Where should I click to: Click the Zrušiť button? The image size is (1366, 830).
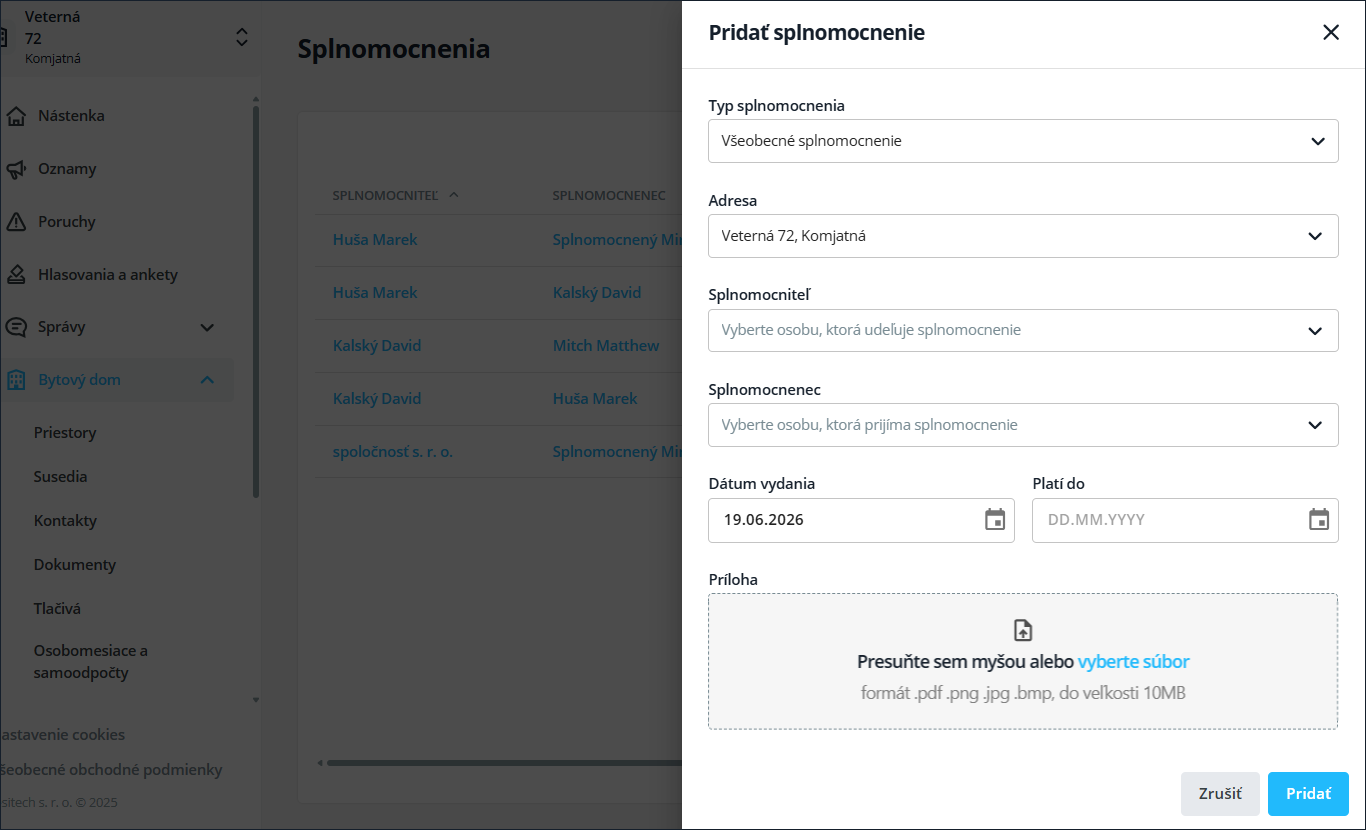coord(1220,794)
